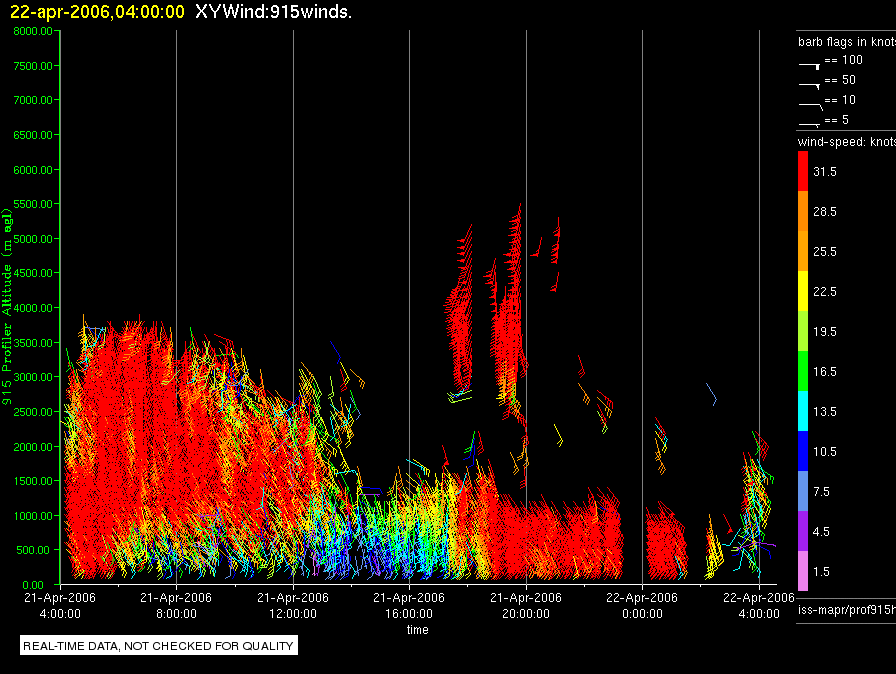The image size is (896, 674).
Task: Click the 100-knot barb flag symbol
Action: coord(810,66)
